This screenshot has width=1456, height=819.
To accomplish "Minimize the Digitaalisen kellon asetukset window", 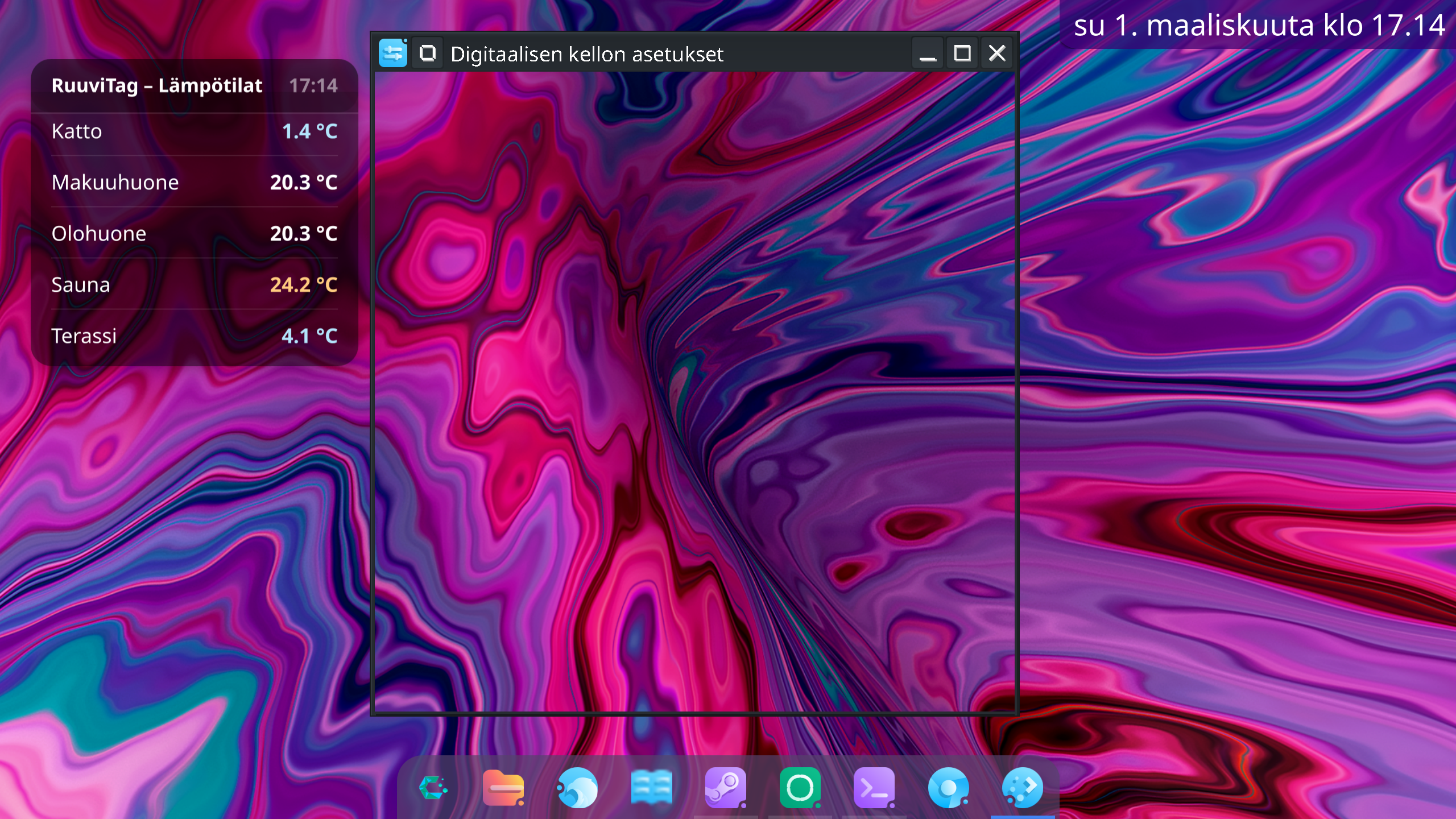I will 928,53.
